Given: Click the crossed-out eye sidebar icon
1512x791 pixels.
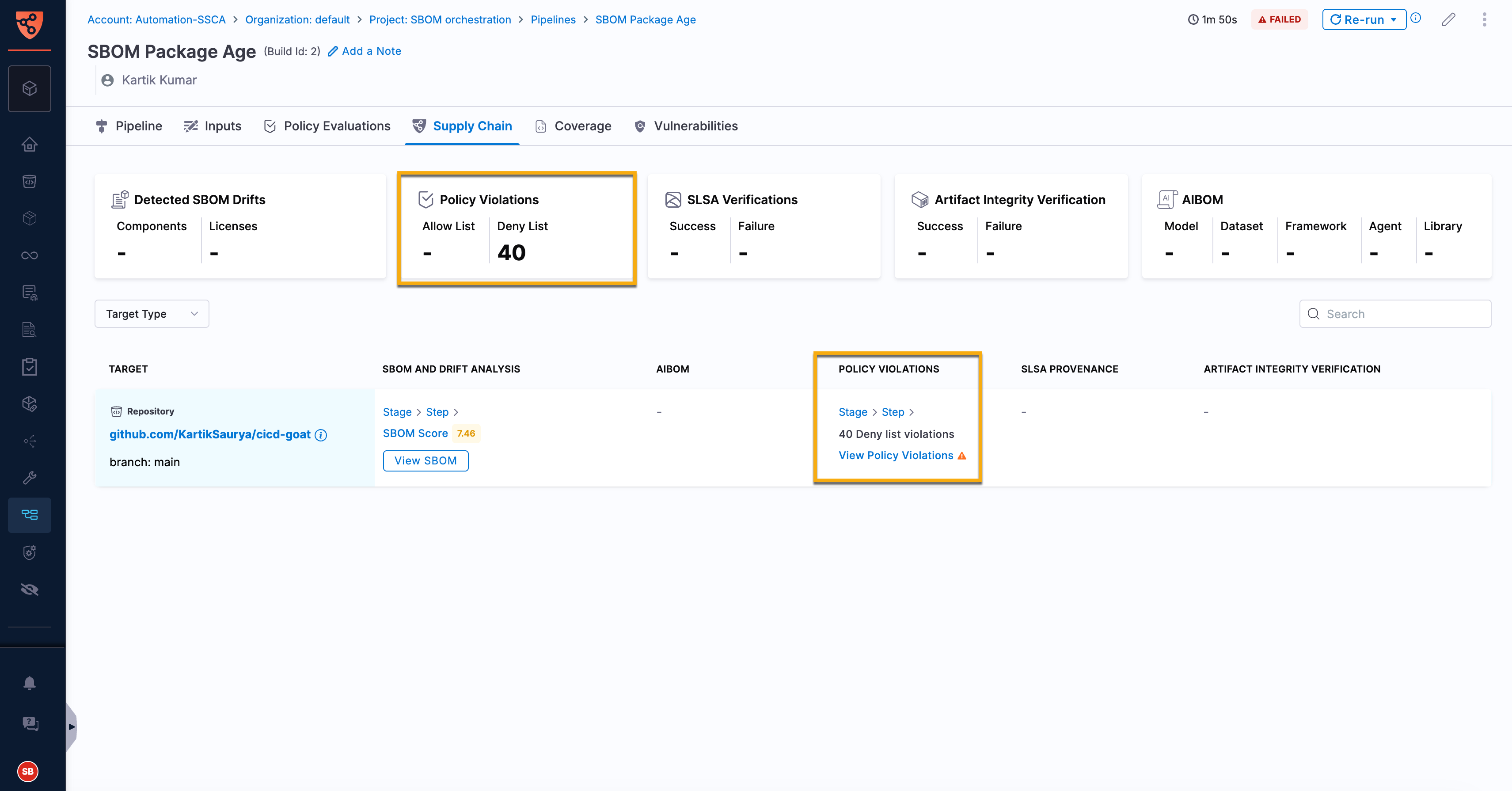Looking at the screenshot, I should (x=29, y=589).
